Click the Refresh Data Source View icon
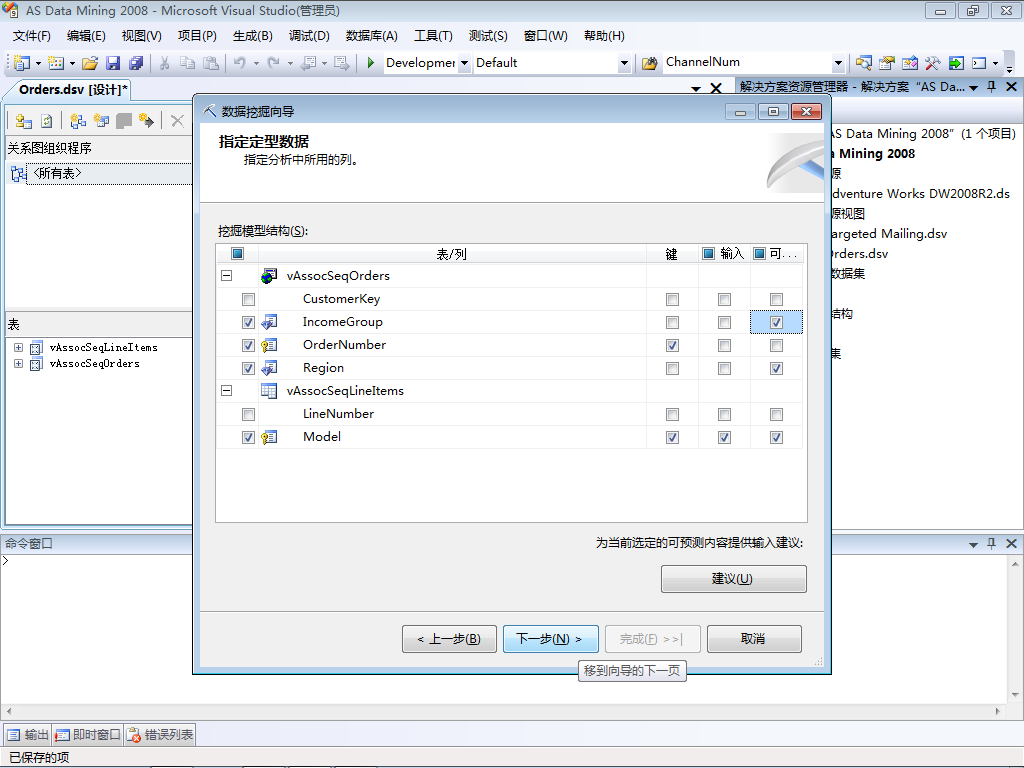Screen dimensions: 1024x768 (x=46, y=121)
